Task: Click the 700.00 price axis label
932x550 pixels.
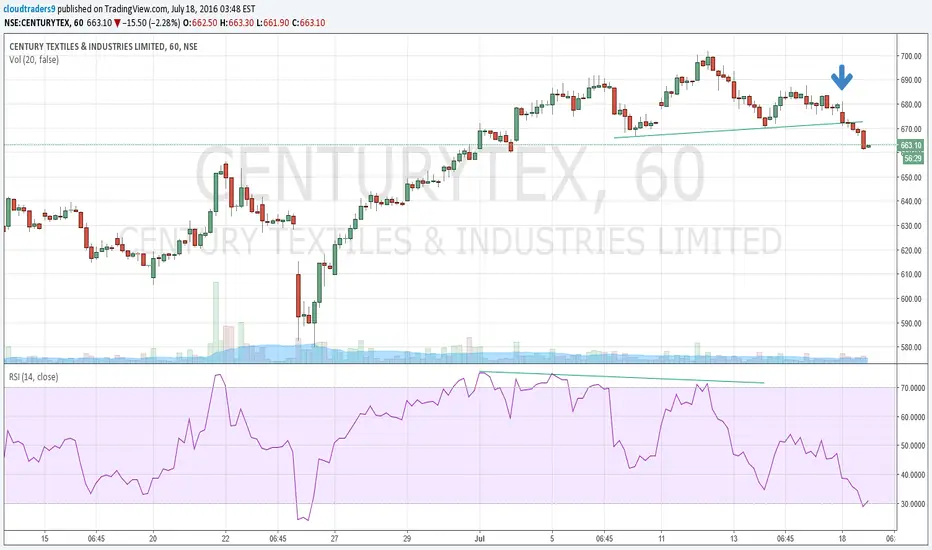Action: point(910,56)
